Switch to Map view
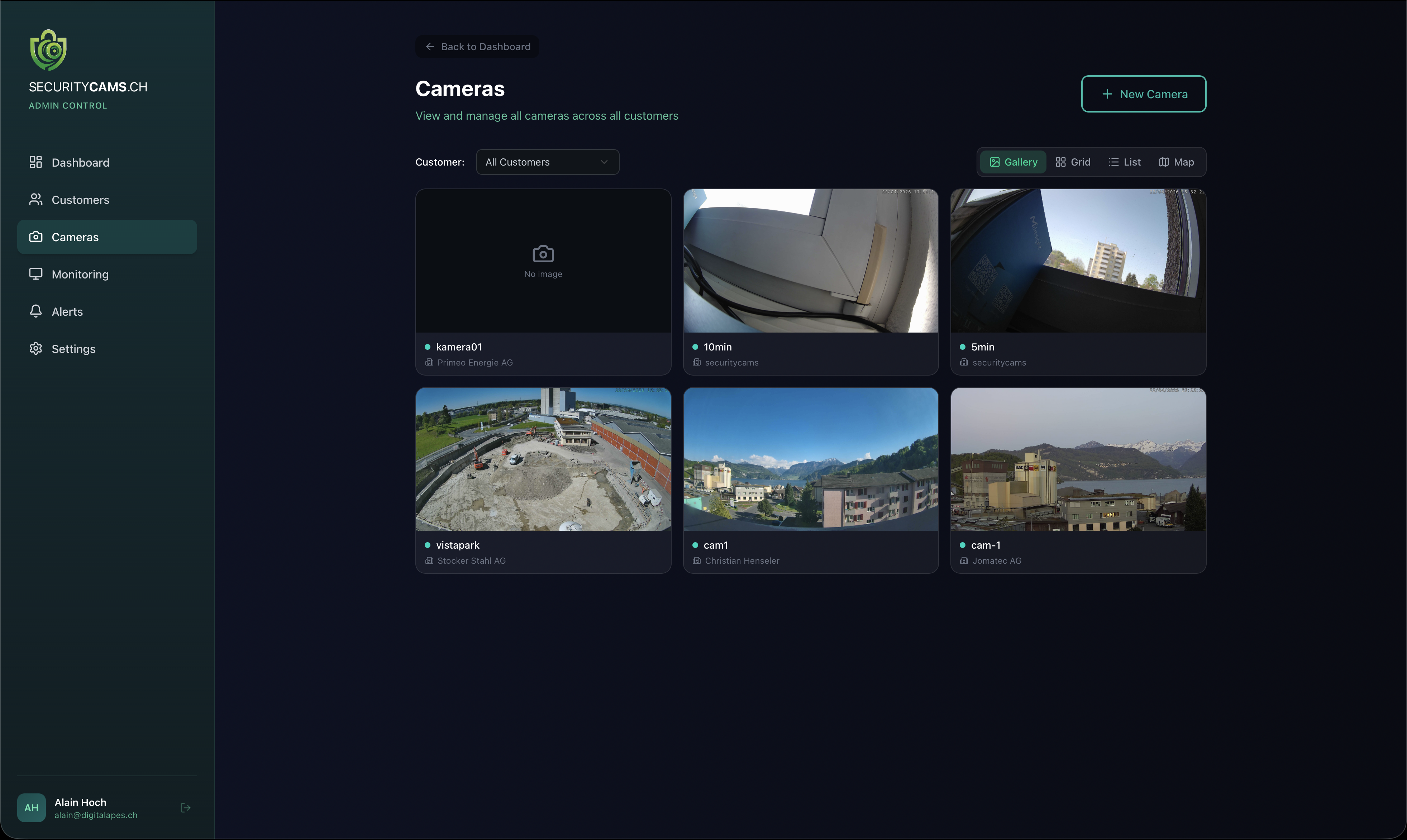Viewport: 1407px width, 840px height. click(1176, 162)
